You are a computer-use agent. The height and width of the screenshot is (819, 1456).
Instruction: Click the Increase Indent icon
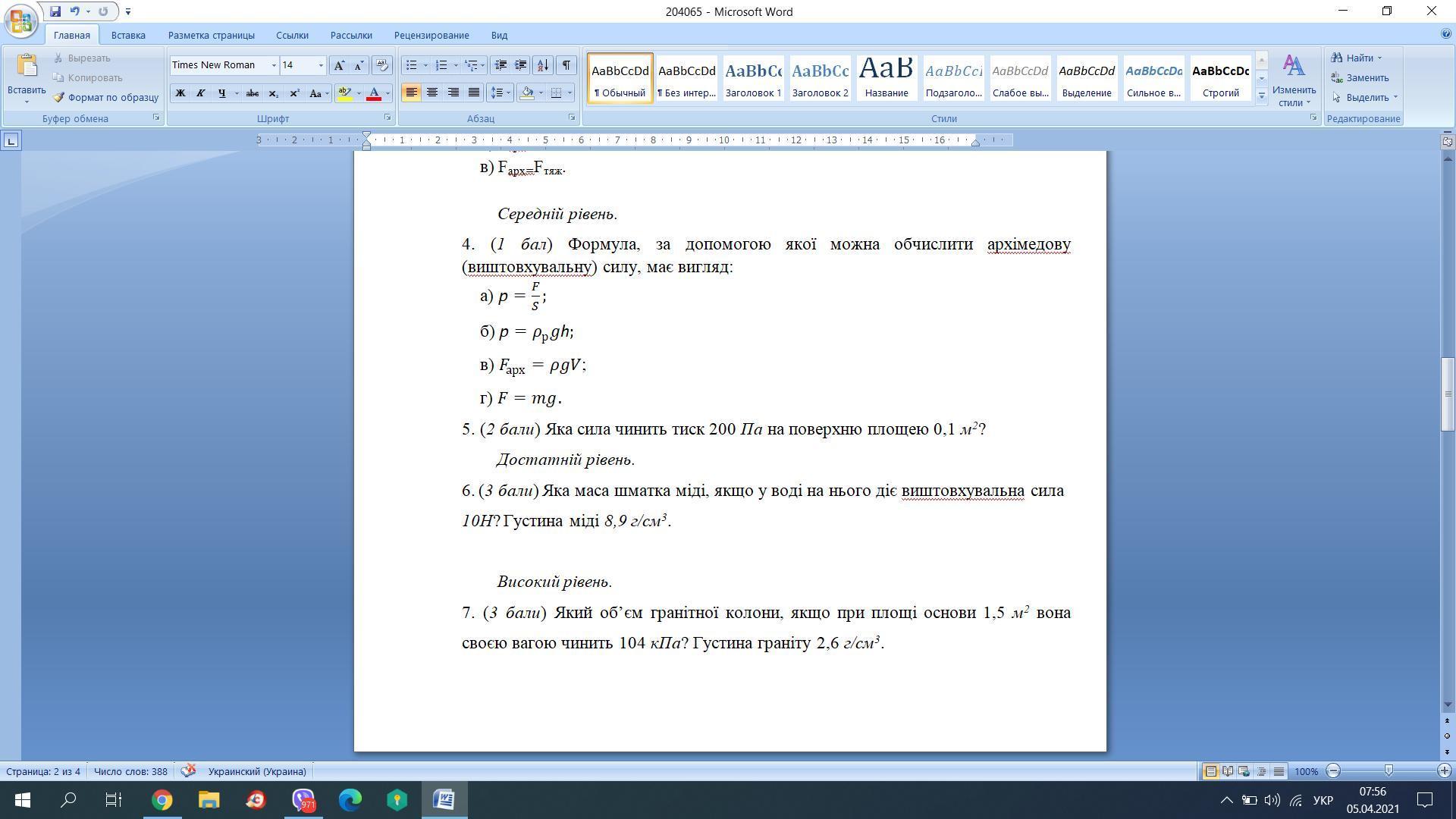coord(521,65)
